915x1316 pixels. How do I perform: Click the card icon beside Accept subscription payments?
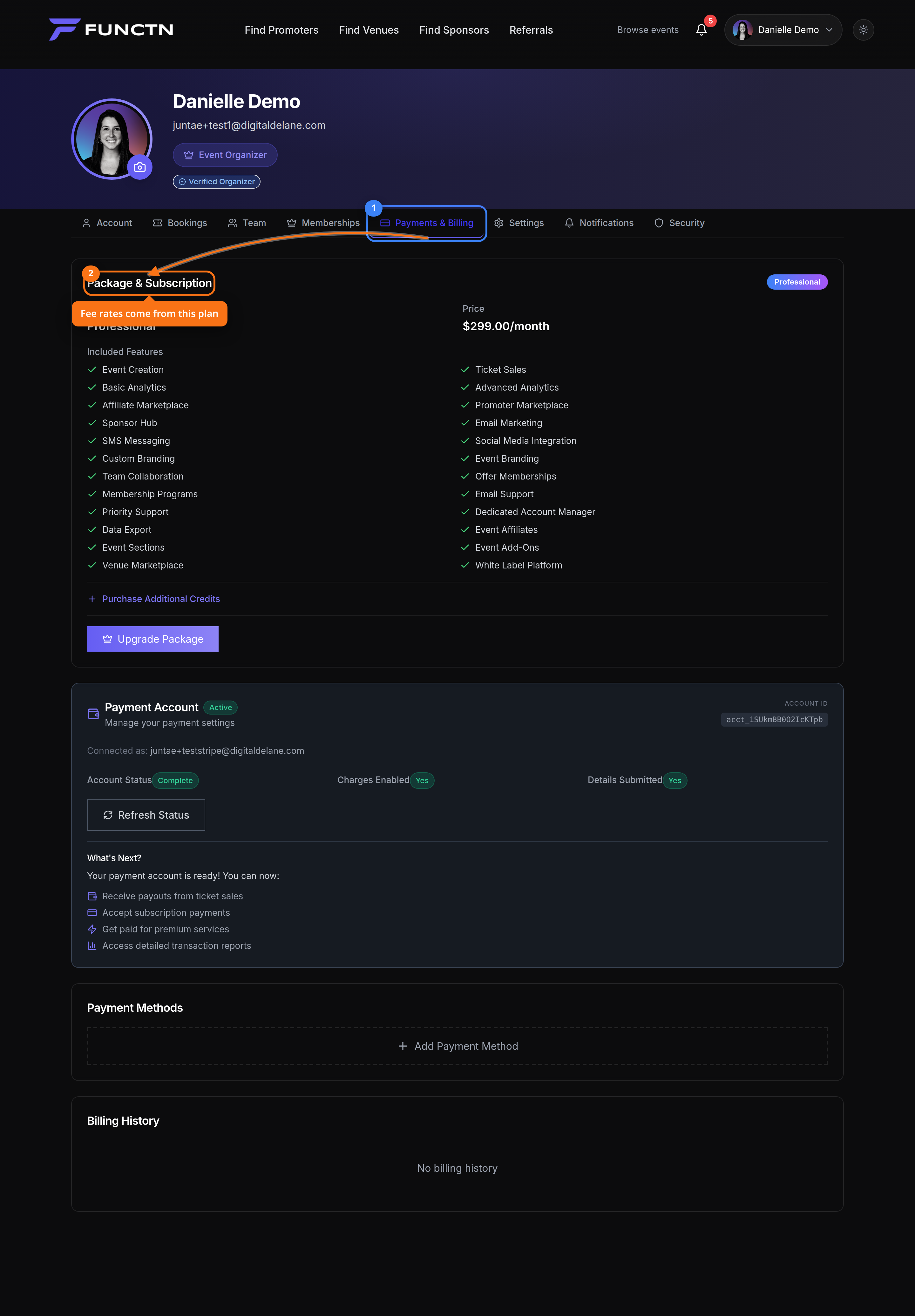point(92,913)
